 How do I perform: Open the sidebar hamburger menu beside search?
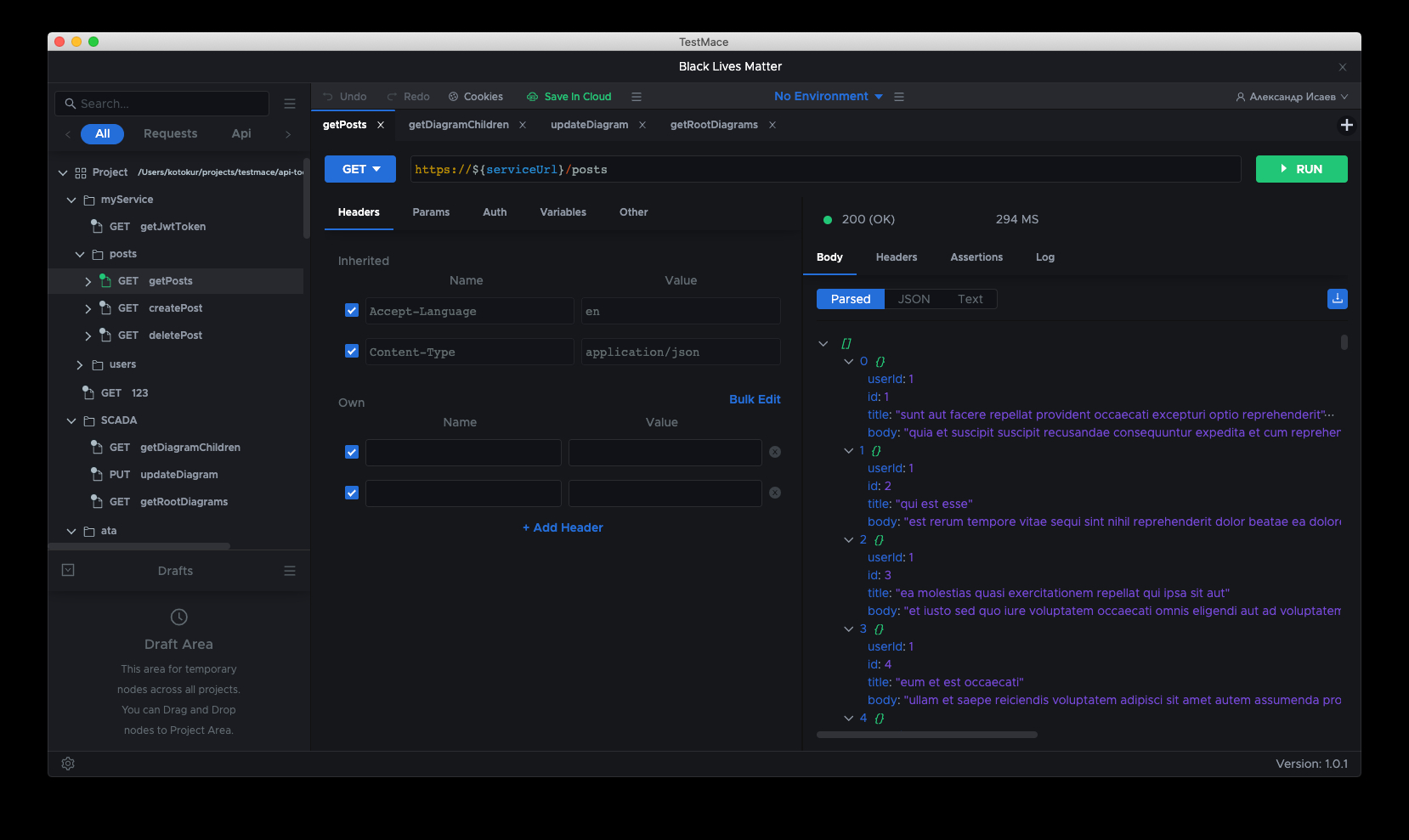click(290, 104)
